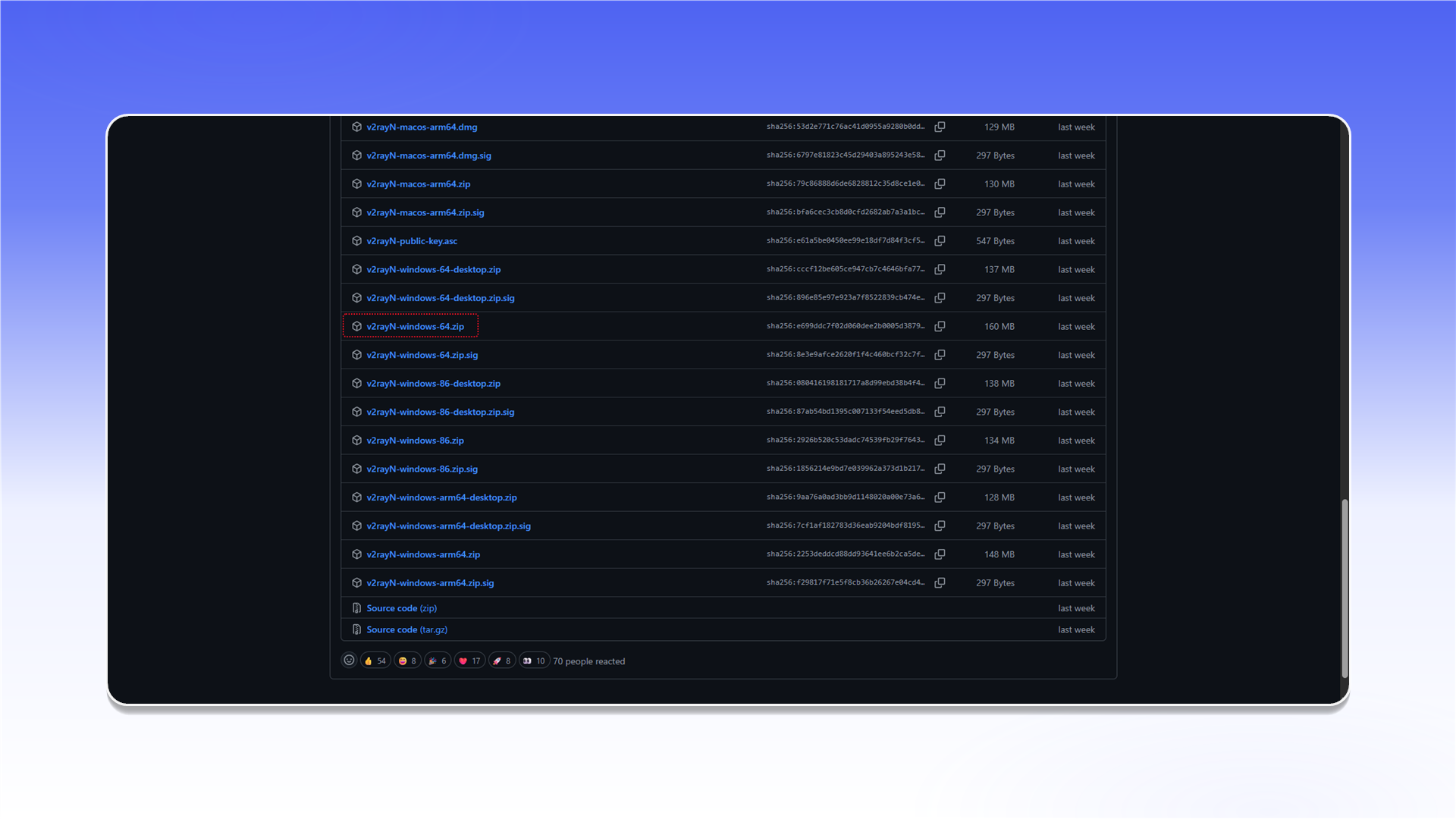The image size is (1456, 819).
Task: Download v2rayN-public-key.asc
Action: pyautogui.click(x=412, y=241)
